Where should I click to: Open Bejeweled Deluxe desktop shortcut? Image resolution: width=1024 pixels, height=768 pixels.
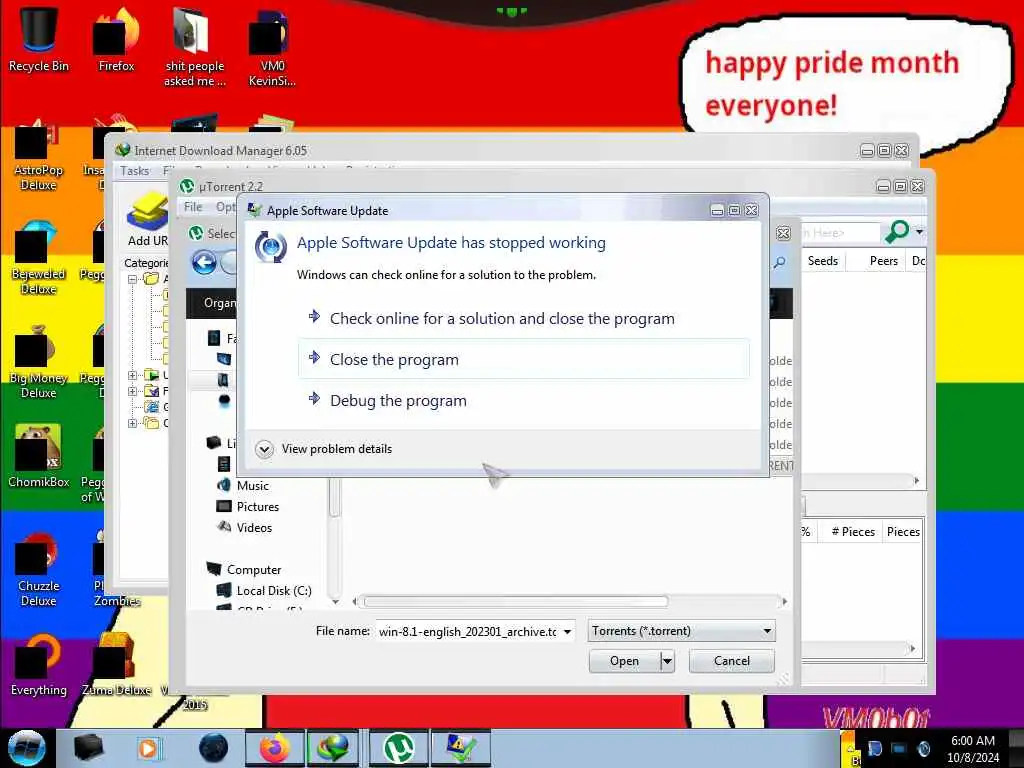pyautogui.click(x=39, y=259)
